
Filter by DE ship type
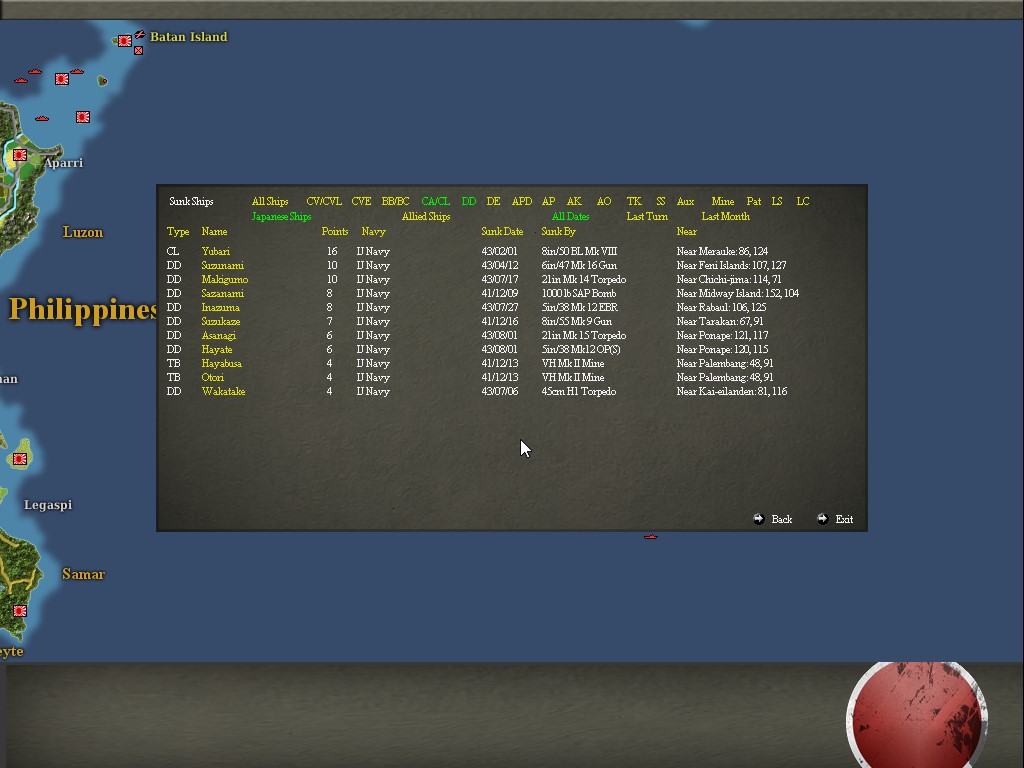tap(494, 201)
